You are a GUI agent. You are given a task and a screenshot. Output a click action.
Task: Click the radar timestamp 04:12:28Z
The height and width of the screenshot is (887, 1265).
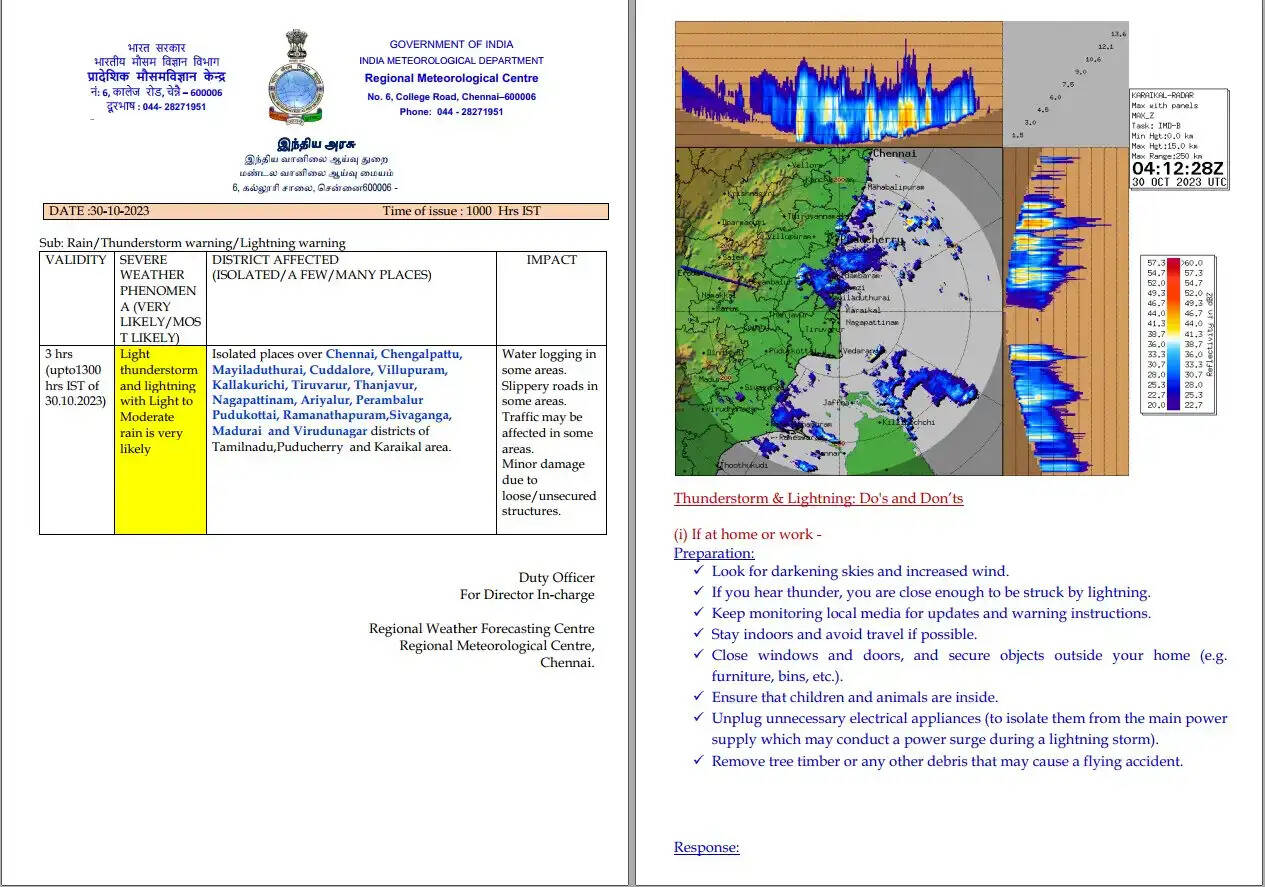coord(1178,169)
